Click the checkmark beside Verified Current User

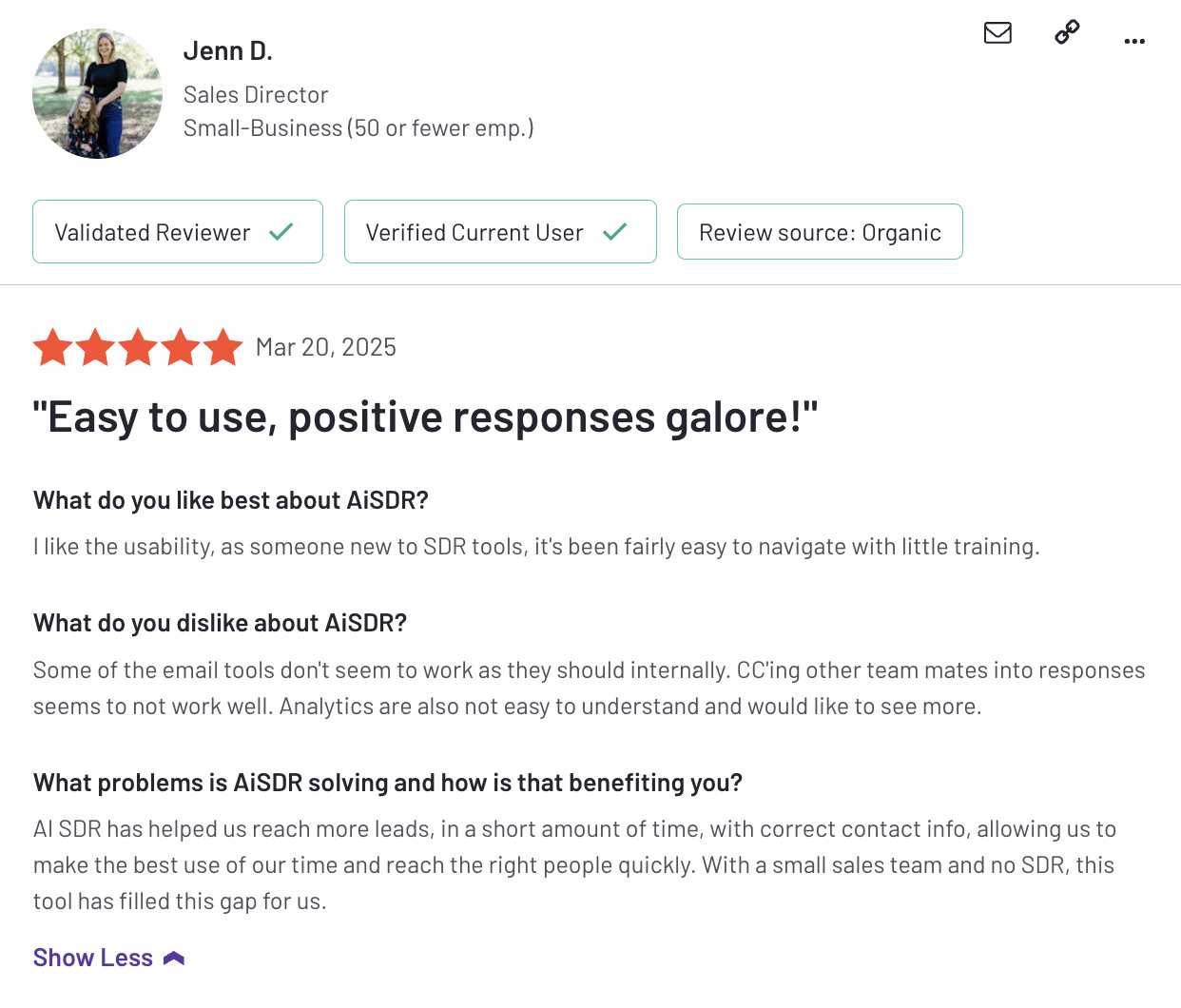pyautogui.click(x=615, y=232)
